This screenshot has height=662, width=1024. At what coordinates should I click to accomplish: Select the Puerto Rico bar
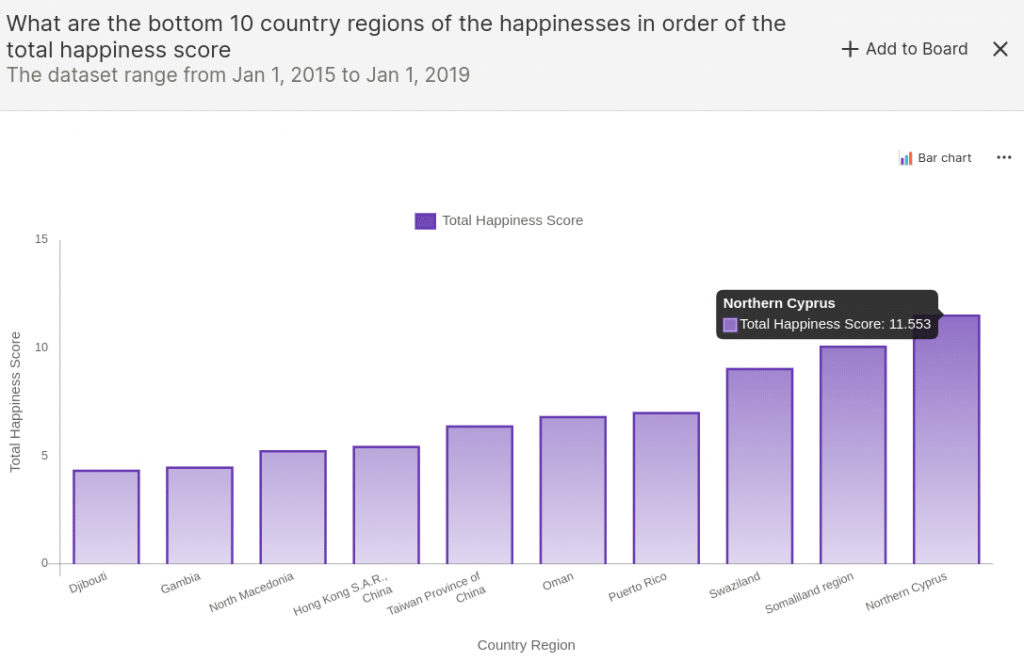coord(666,488)
